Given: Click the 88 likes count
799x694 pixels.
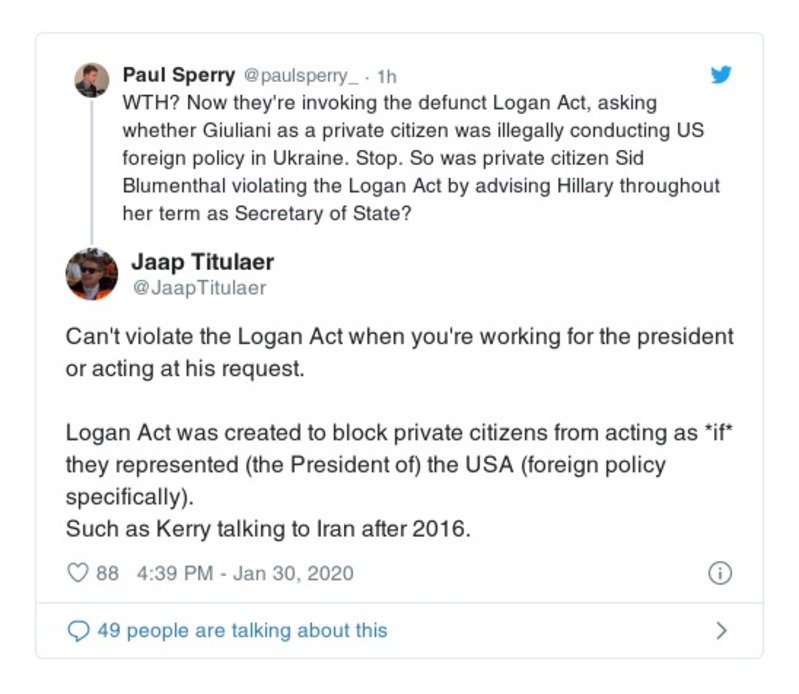Looking at the screenshot, I should [x=107, y=574].
